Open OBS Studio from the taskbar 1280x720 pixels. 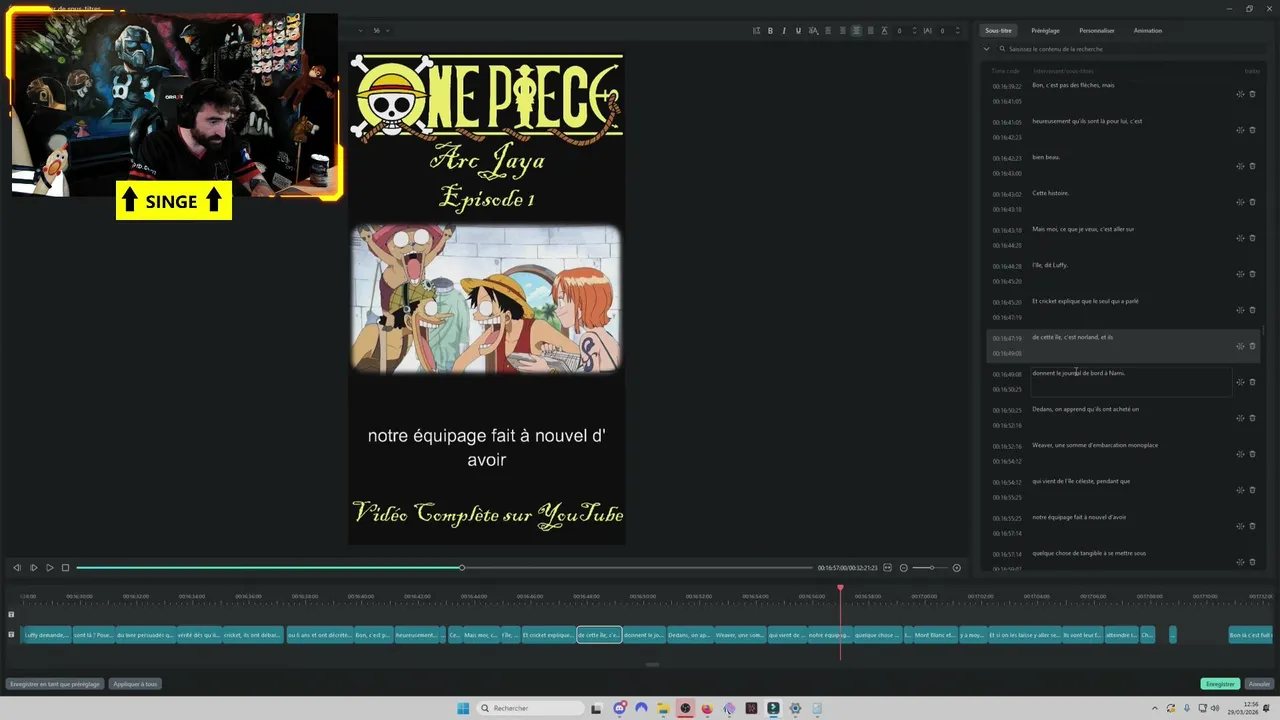pos(685,708)
